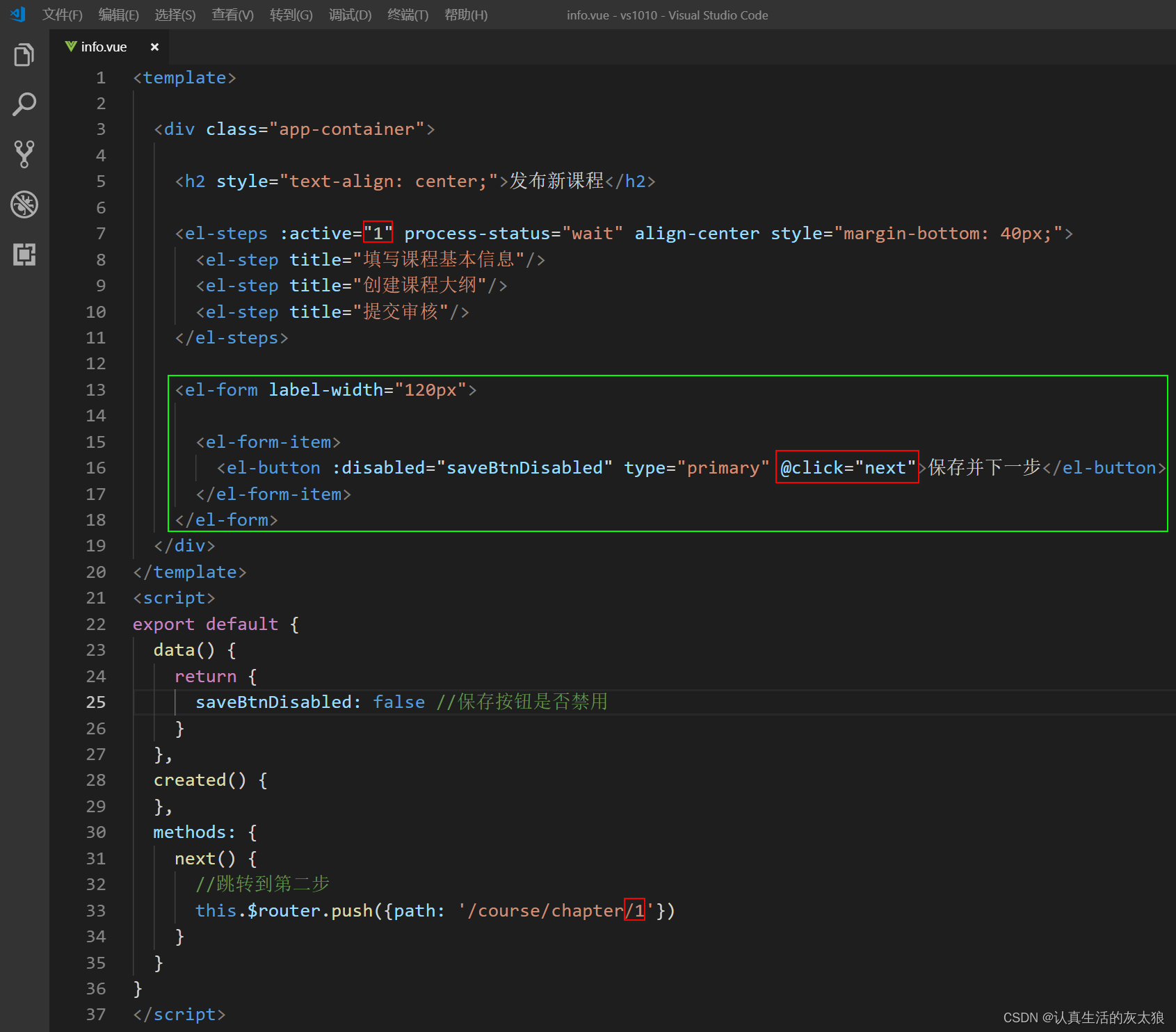This screenshot has height=1032, width=1176.
Task: Open the 终端(T) menu
Action: tap(408, 15)
